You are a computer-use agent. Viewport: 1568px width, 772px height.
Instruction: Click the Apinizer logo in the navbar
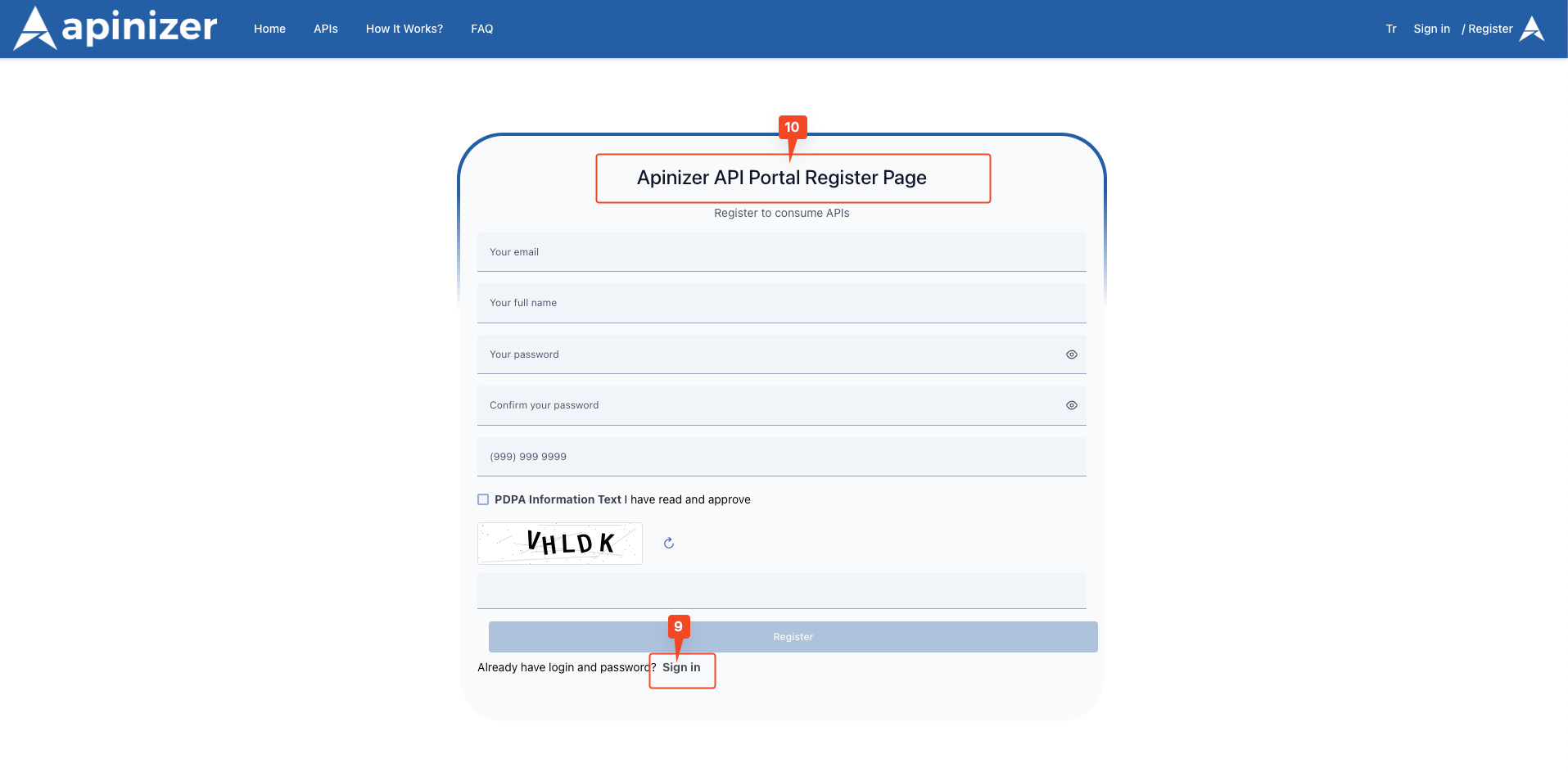pyautogui.click(x=114, y=28)
